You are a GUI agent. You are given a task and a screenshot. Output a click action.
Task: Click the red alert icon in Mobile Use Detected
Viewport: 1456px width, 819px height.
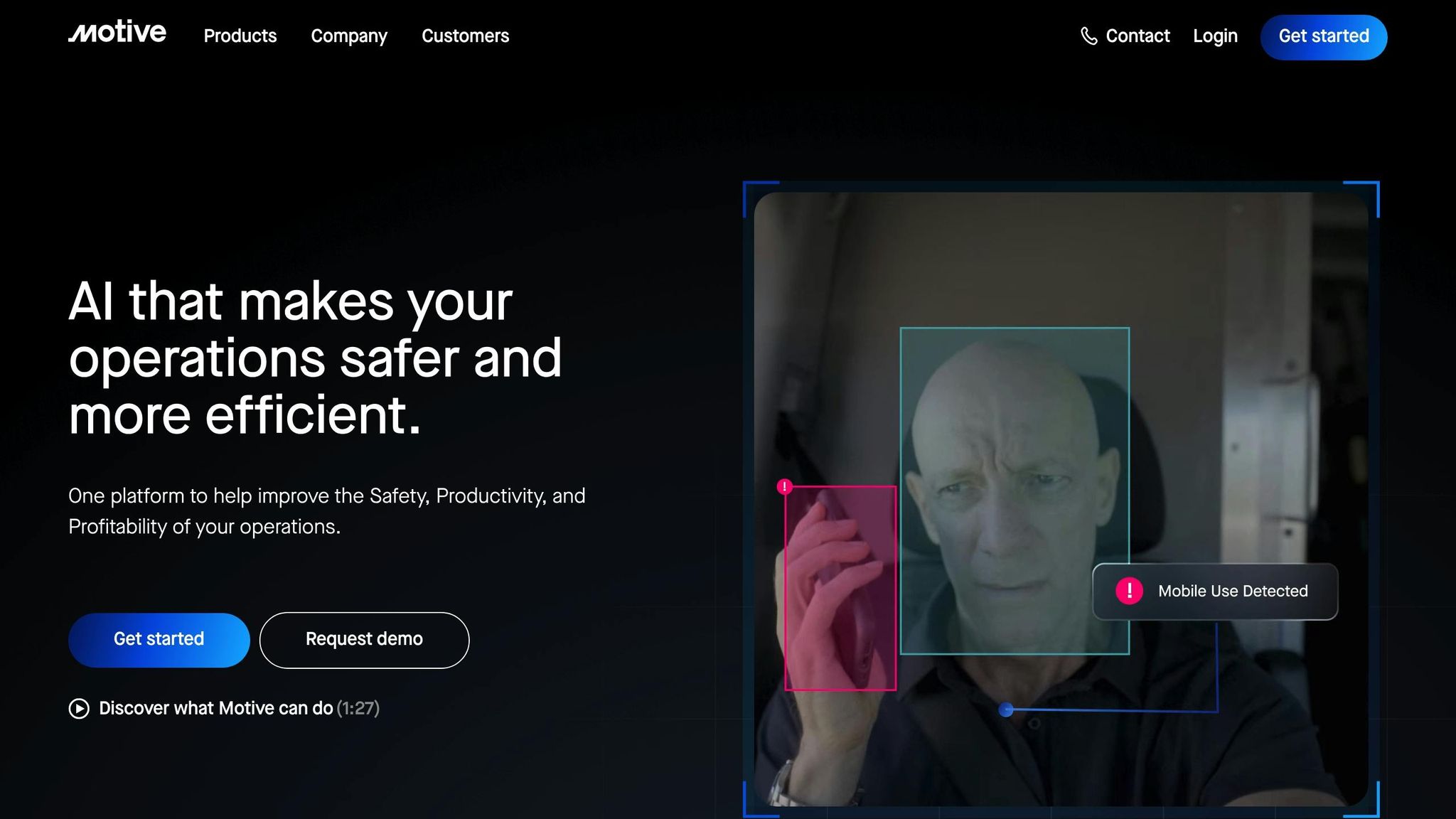[x=1129, y=591]
